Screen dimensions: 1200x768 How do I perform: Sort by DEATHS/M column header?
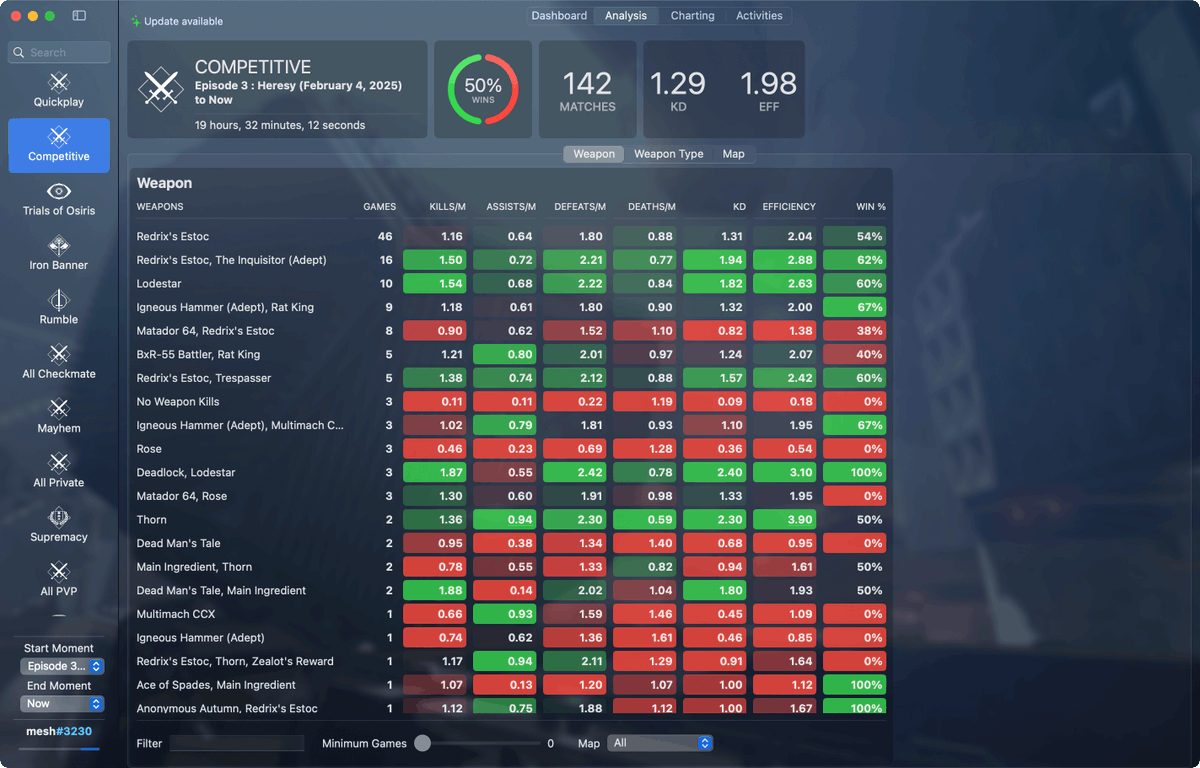(652, 207)
